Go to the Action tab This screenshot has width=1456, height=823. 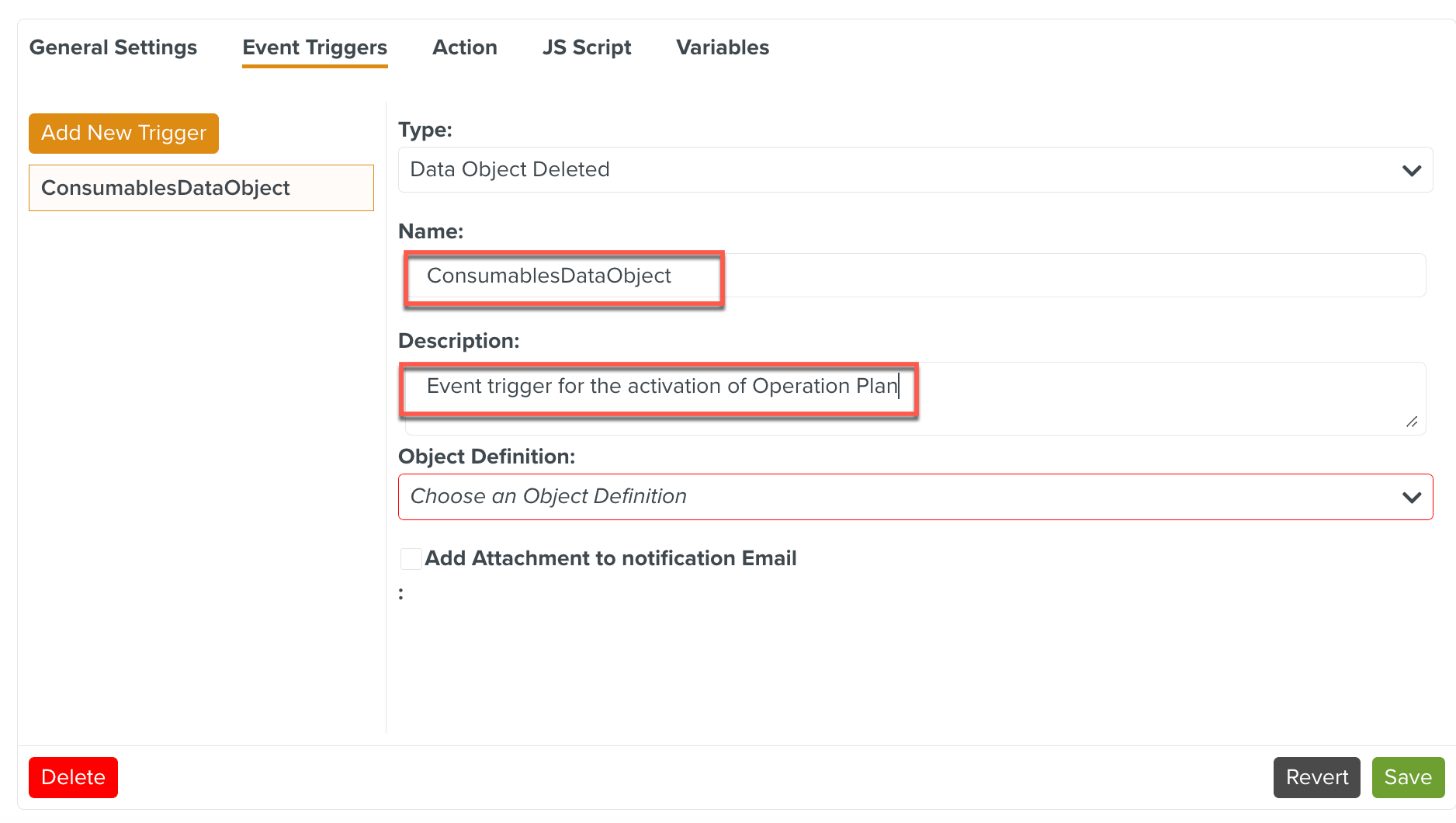tap(464, 47)
